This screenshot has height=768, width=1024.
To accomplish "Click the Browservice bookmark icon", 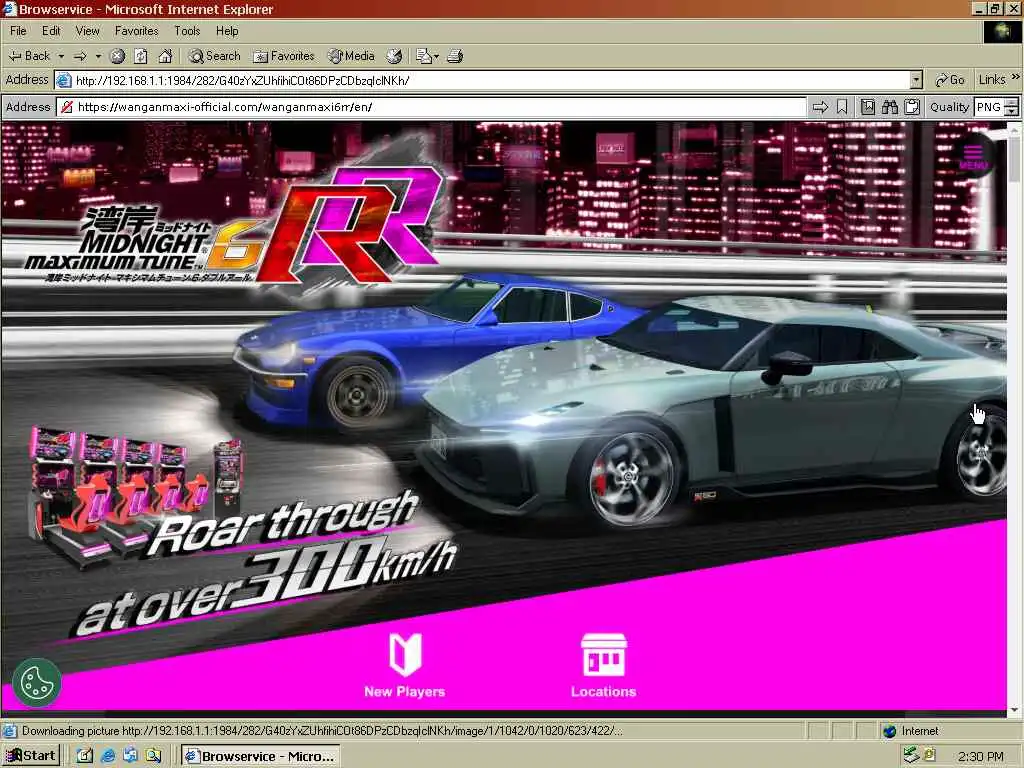I will pyautogui.click(x=842, y=107).
